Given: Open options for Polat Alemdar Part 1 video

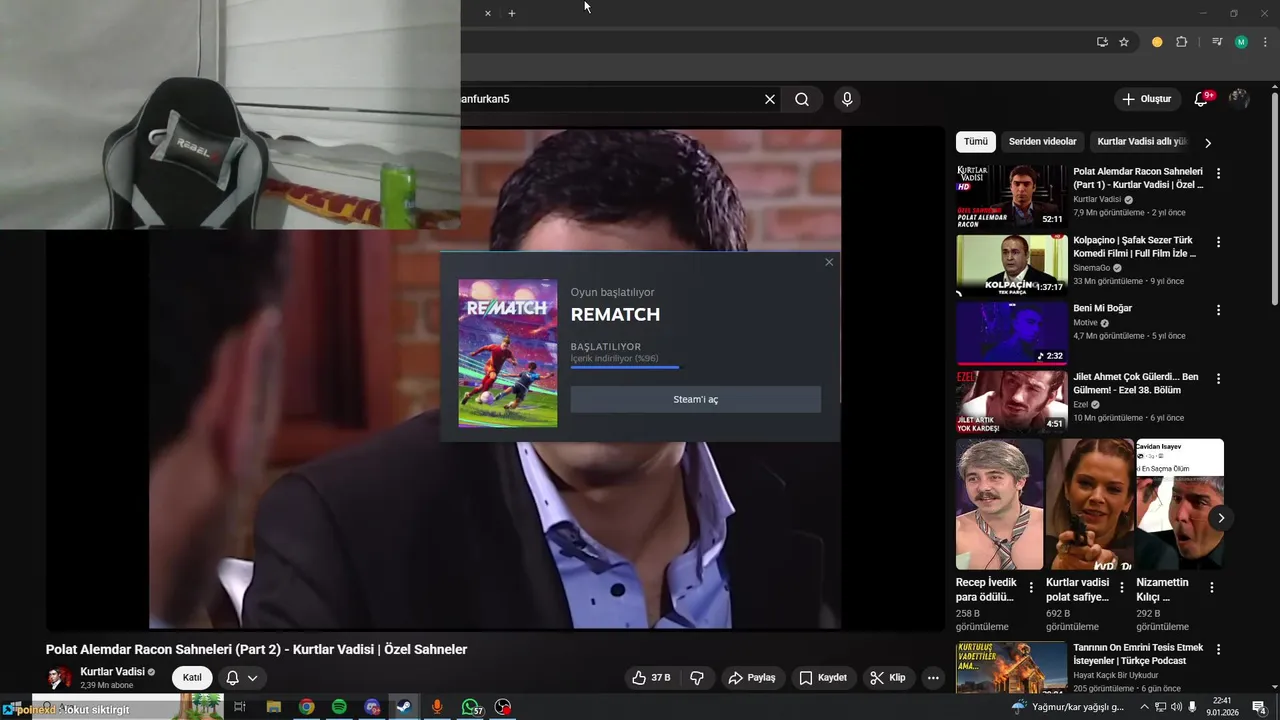Looking at the screenshot, I should (x=1218, y=173).
